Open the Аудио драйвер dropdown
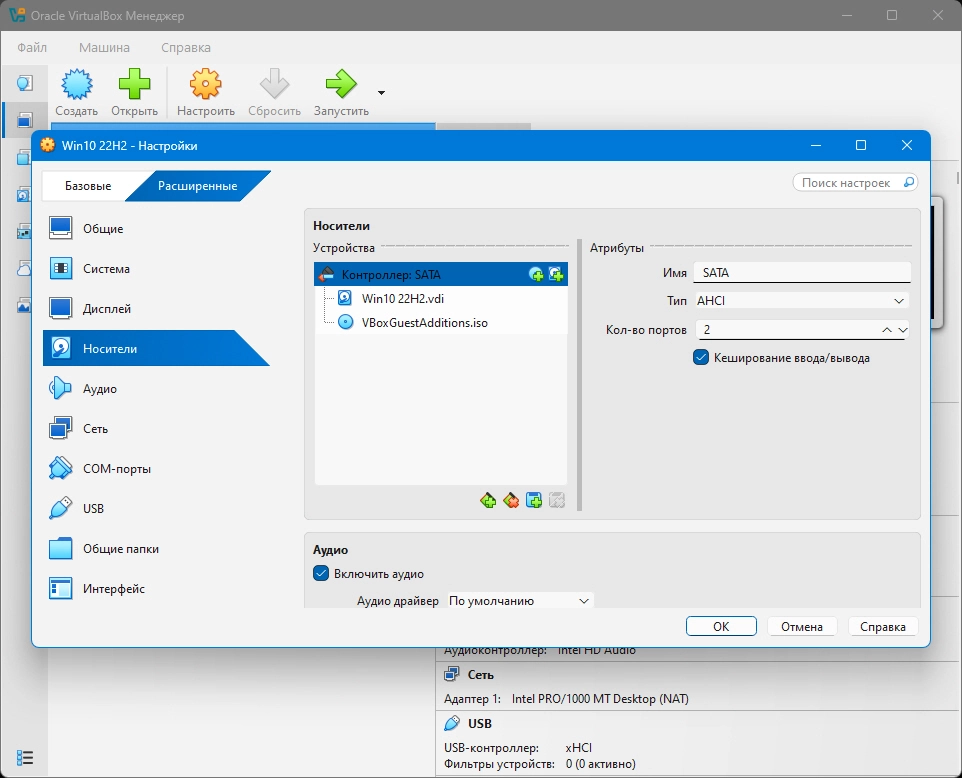 click(520, 601)
